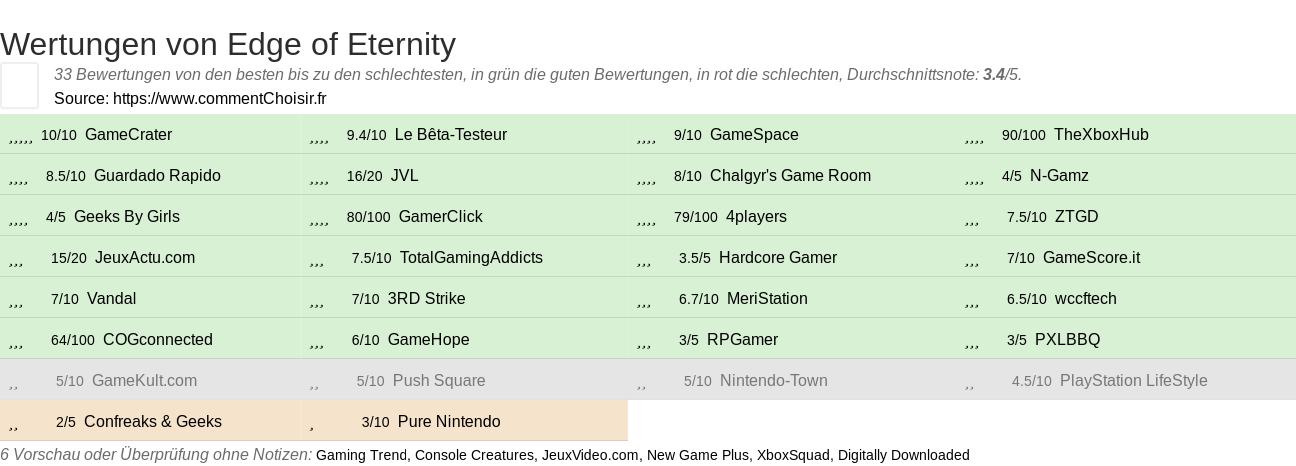Click the star rating beside JVL
Viewport: 1296px width, 466px height.
point(319,179)
